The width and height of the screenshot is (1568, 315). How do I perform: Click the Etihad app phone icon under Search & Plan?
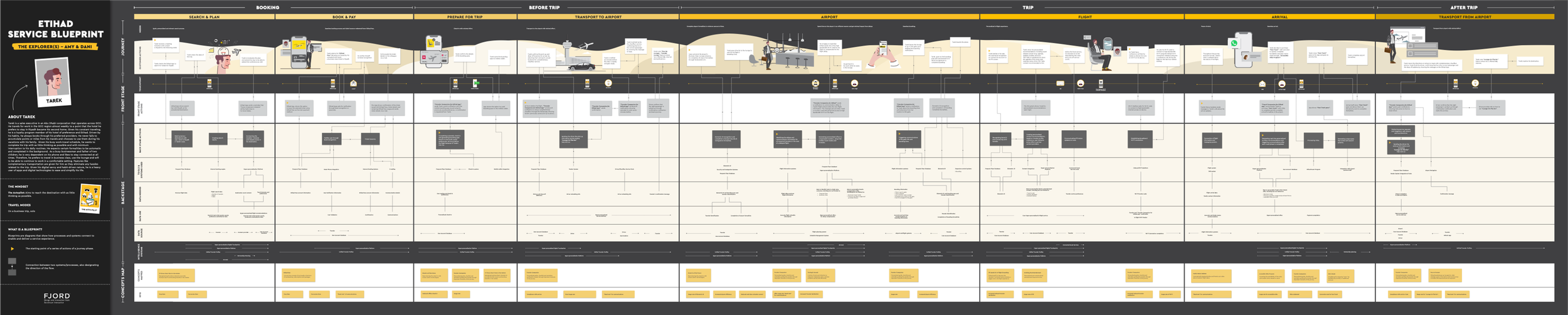[x=209, y=83]
